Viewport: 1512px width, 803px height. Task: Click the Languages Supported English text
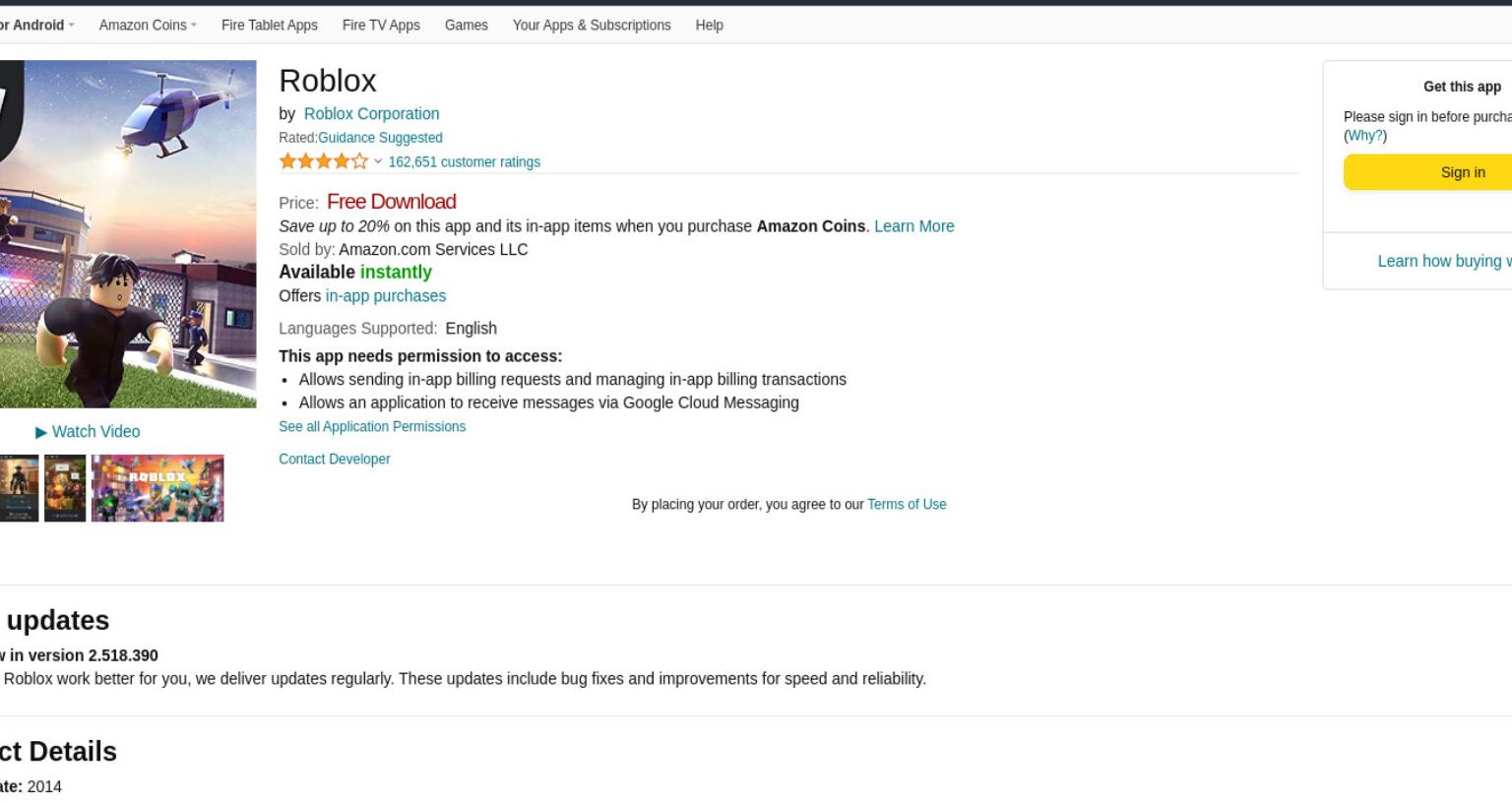[388, 329]
